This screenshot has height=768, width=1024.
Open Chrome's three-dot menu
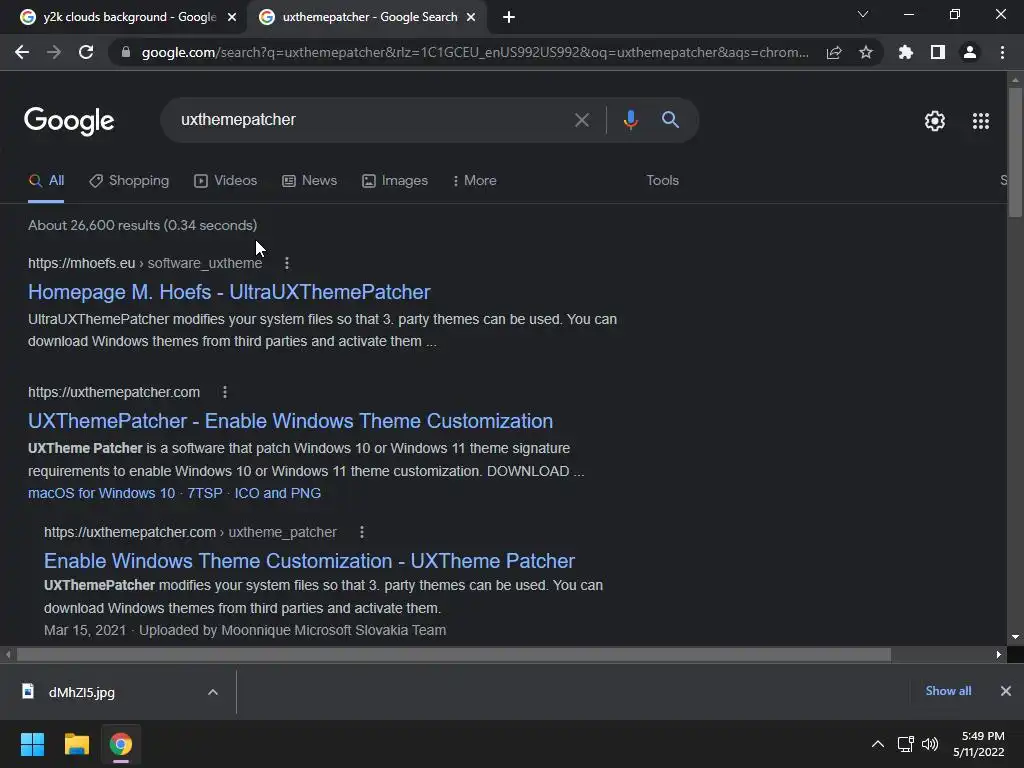1002,52
